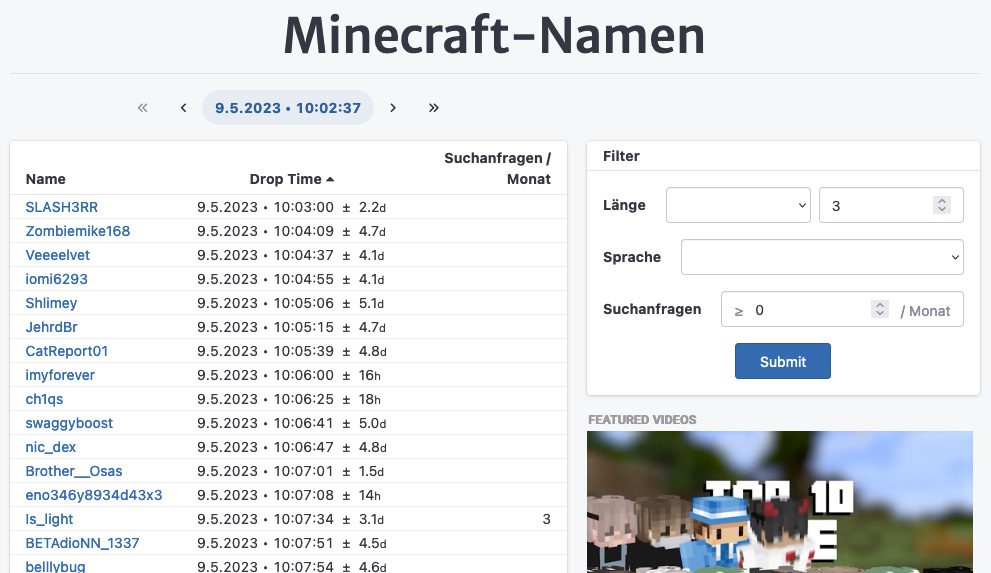
Task: Click drop time 10:04:09 ± 4.7d
Action: pos(291,231)
